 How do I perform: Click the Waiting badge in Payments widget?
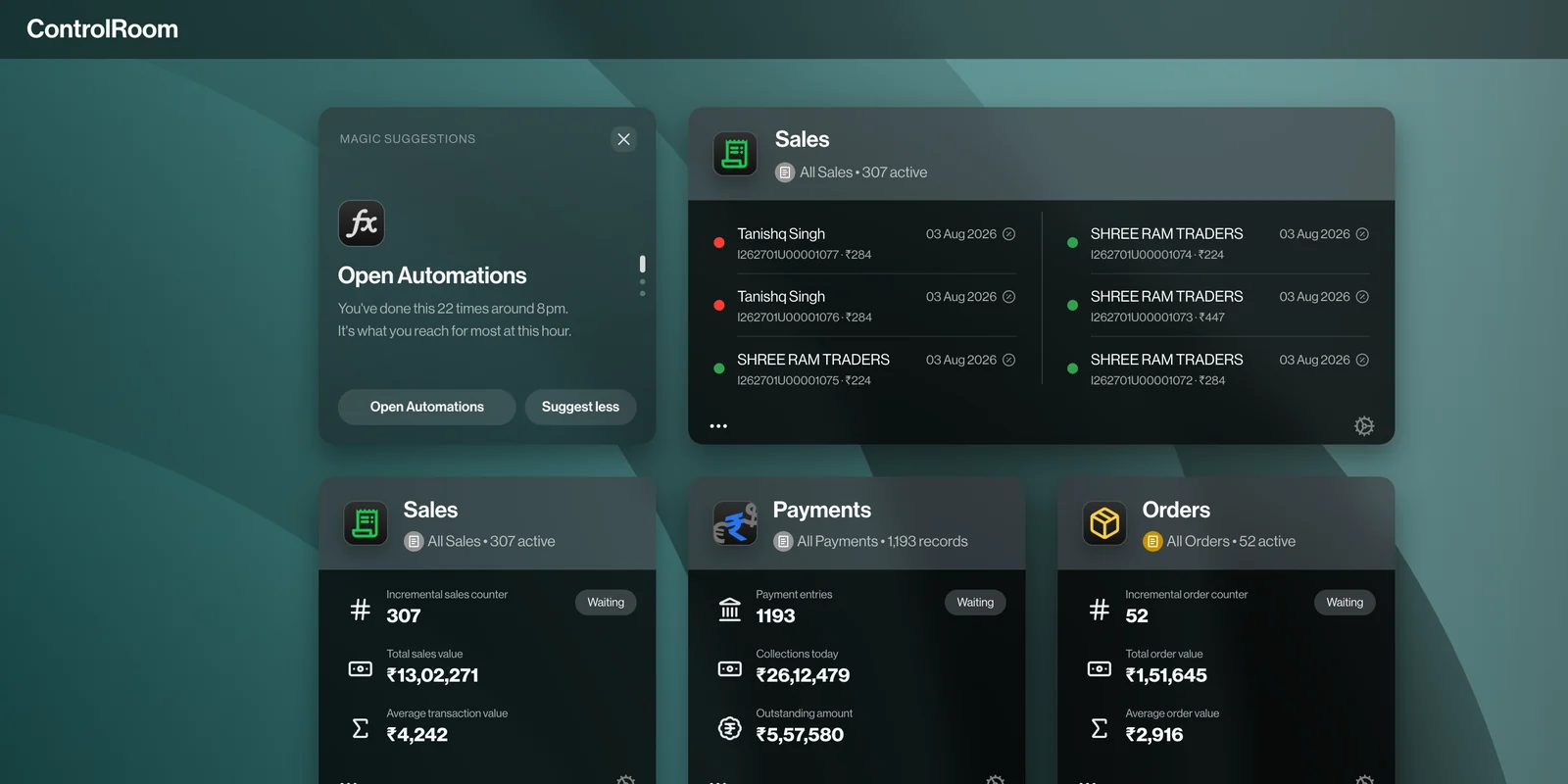coord(975,603)
